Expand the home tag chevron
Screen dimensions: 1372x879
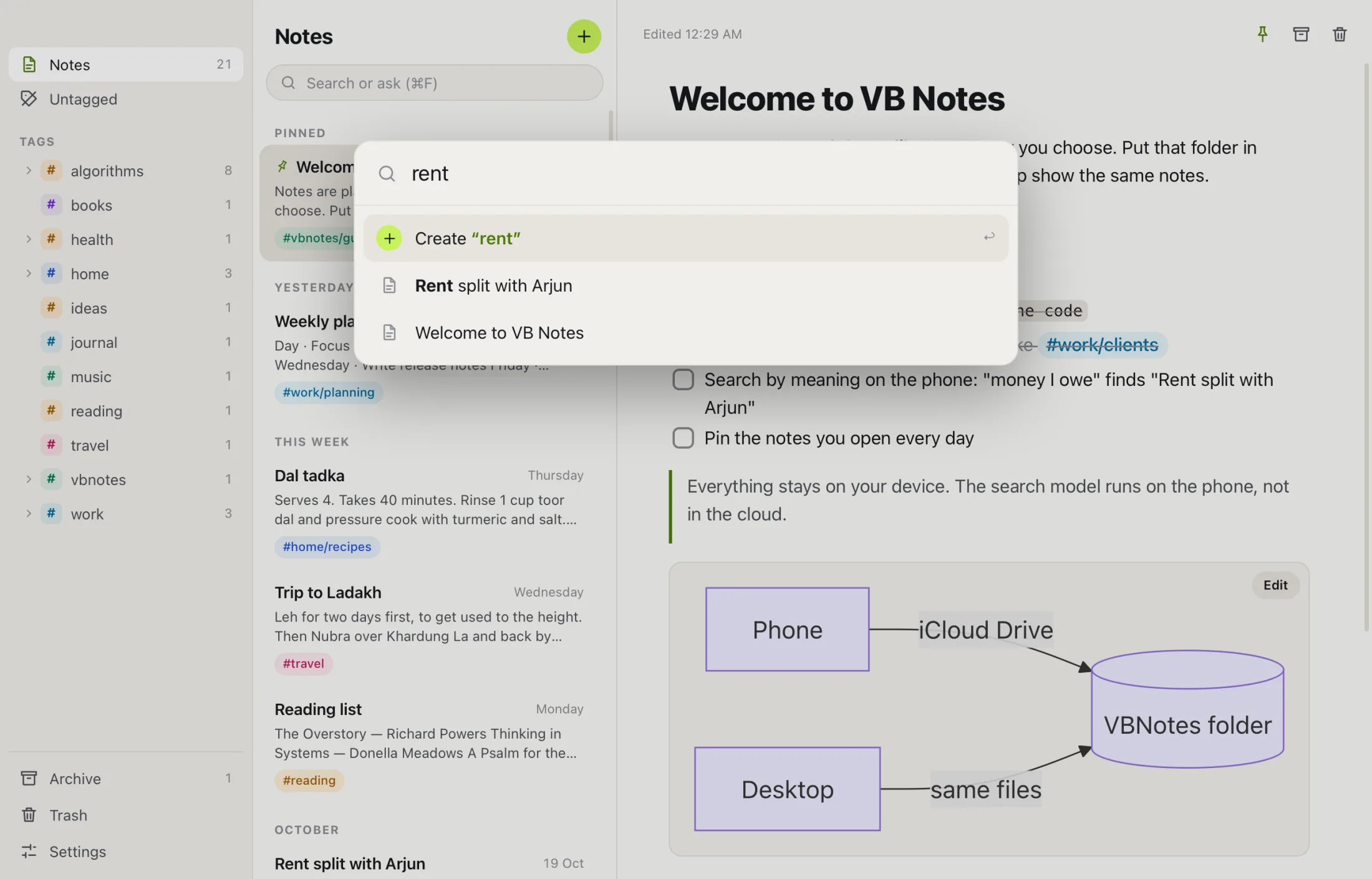pos(28,273)
